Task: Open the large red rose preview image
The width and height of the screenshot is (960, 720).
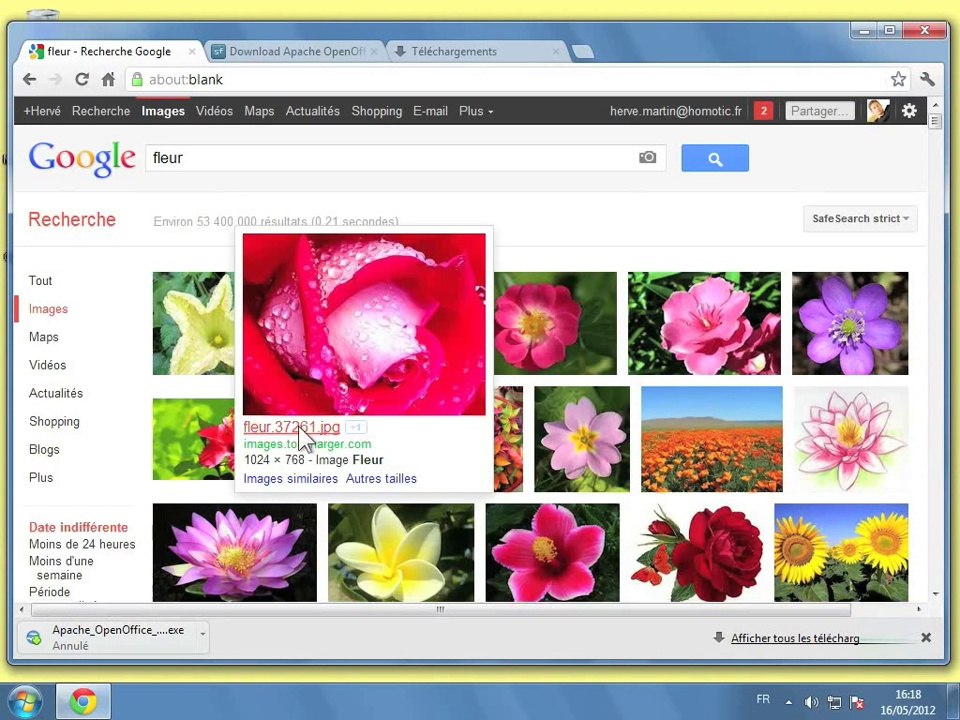Action: (x=364, y=324)
